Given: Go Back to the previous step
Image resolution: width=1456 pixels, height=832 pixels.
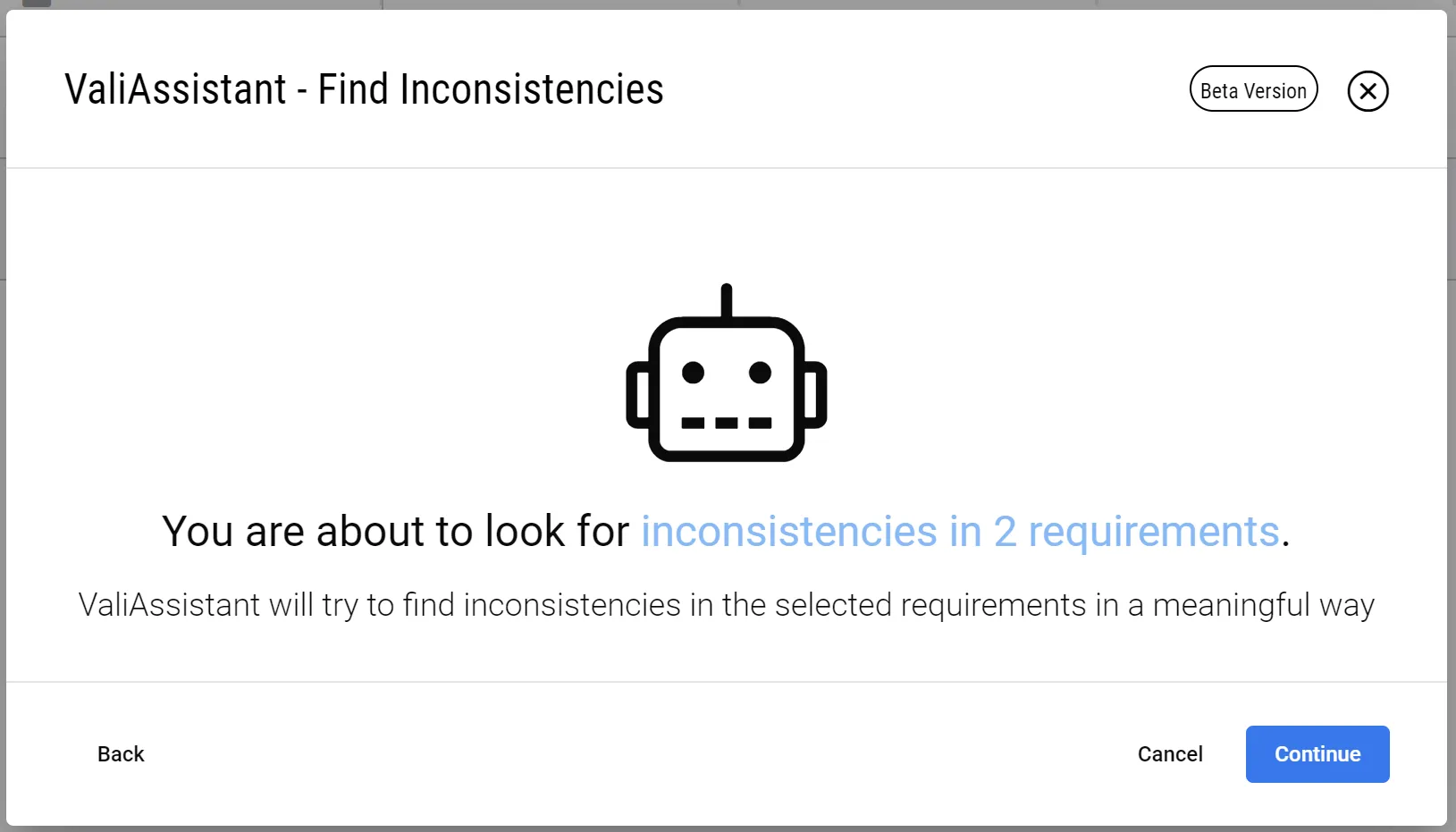Looking at the screenshot, I should tap(121, 753).
